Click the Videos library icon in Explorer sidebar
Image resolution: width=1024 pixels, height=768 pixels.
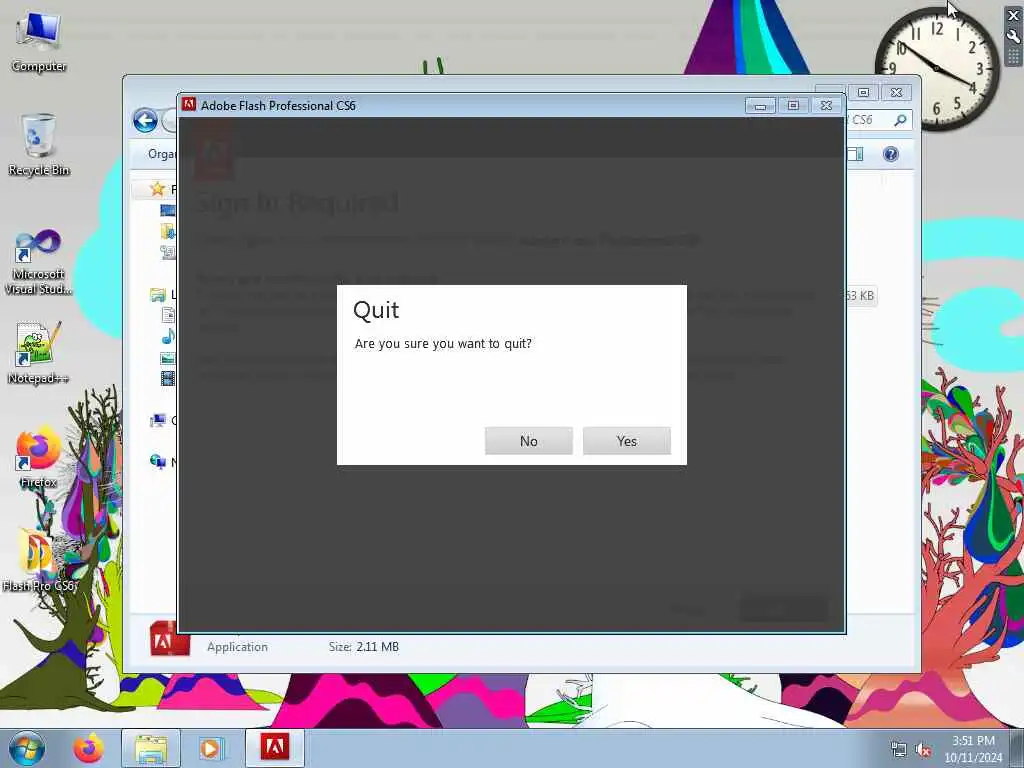[x=168, y=378]
